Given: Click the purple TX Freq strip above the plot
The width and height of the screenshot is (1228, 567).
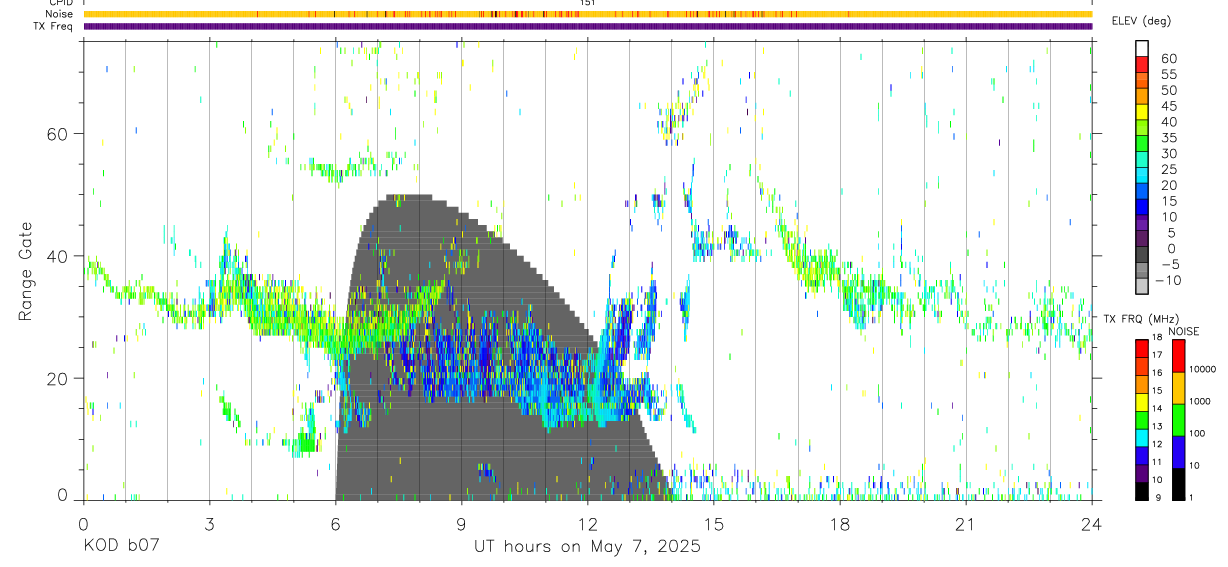Looking at the screenshot, I should tap(587, 26).
